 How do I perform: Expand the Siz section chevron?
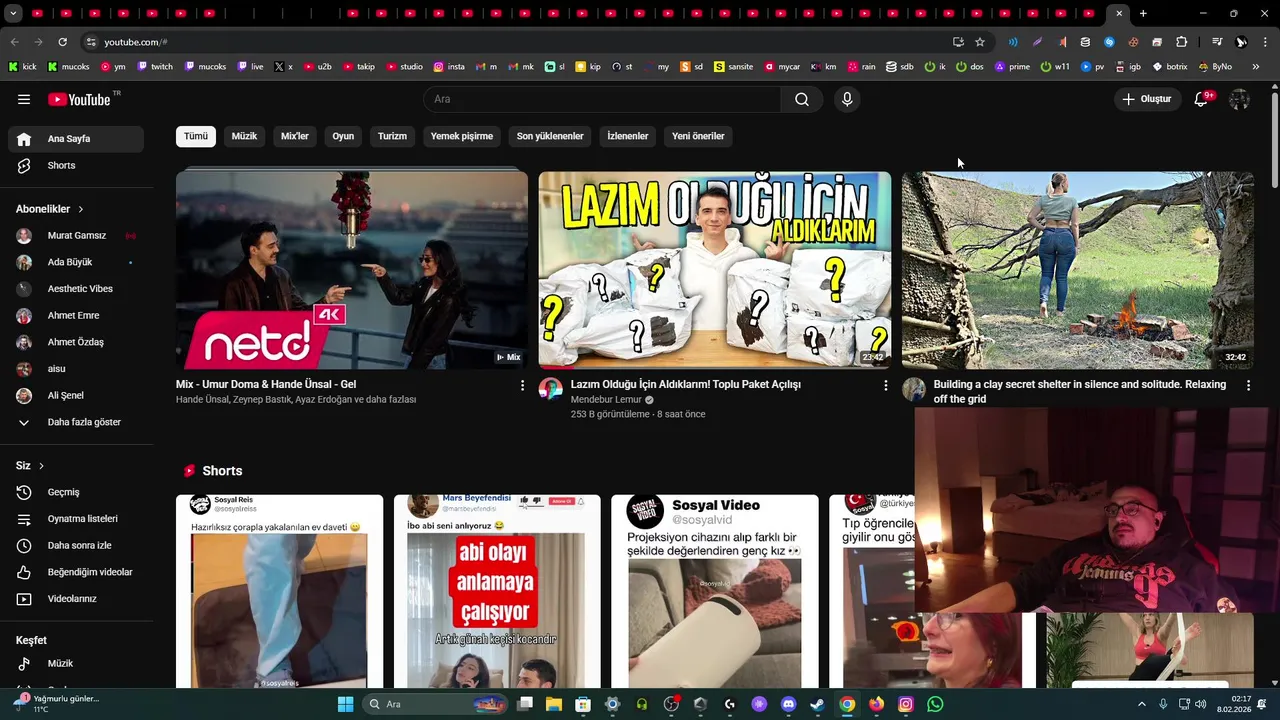pos(41,466)
